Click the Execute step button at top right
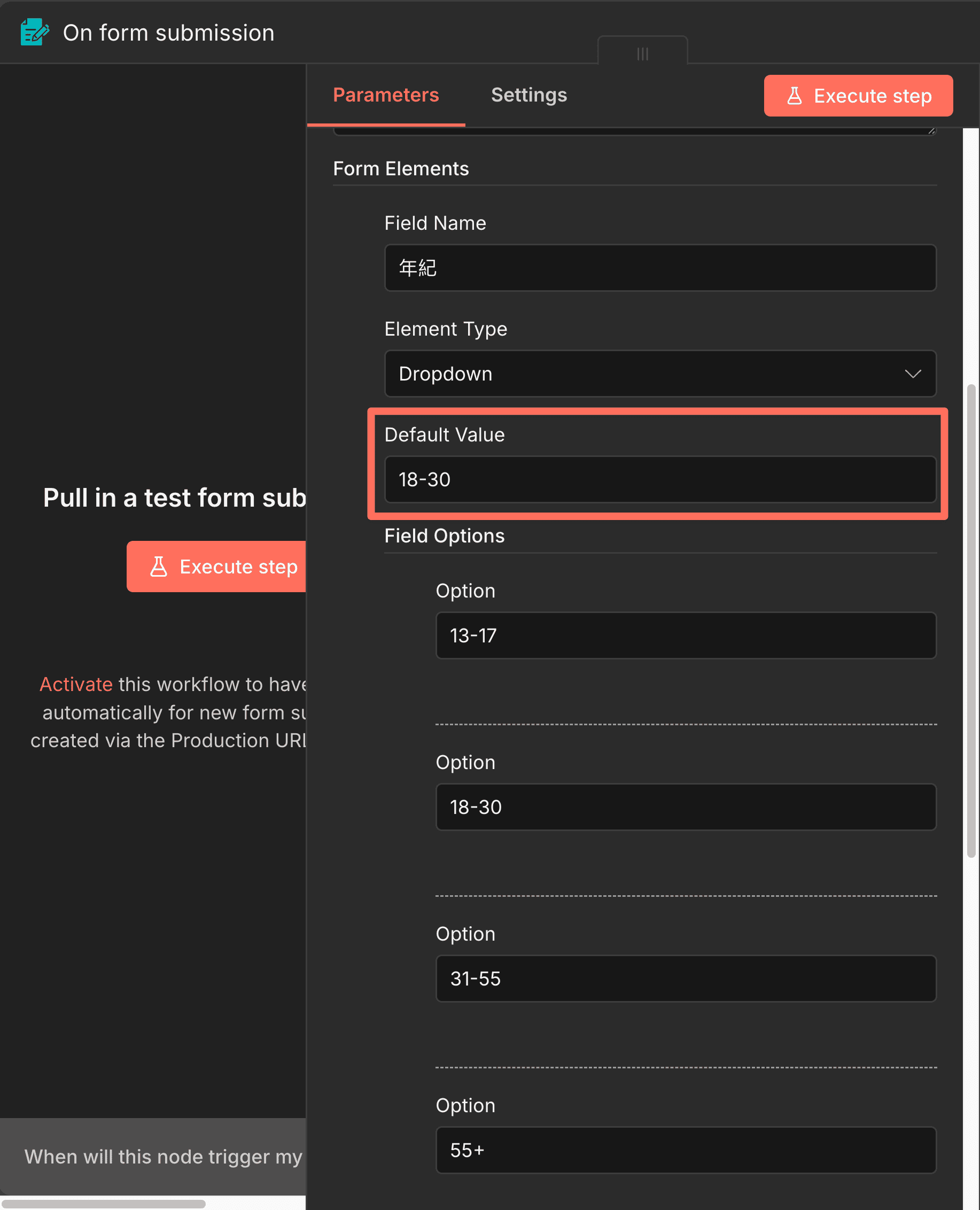 pos(858,96)
